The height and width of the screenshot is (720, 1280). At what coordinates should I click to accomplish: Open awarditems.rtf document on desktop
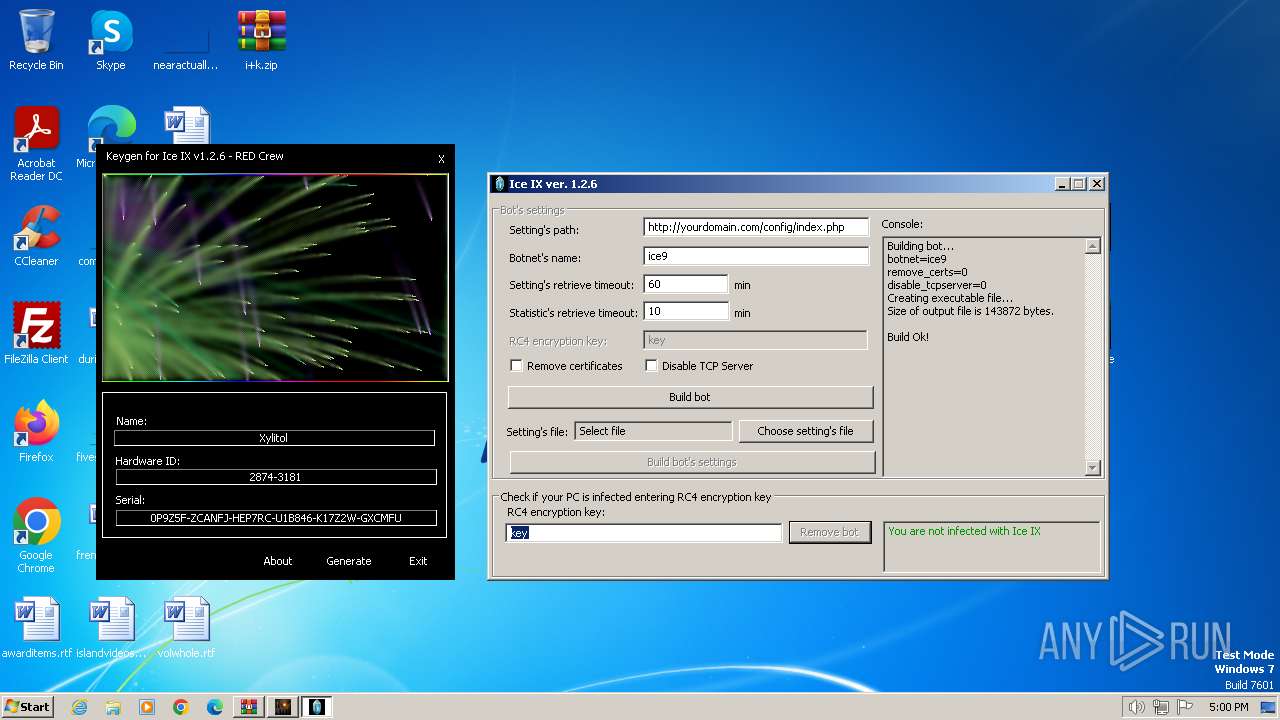point(36,628)
